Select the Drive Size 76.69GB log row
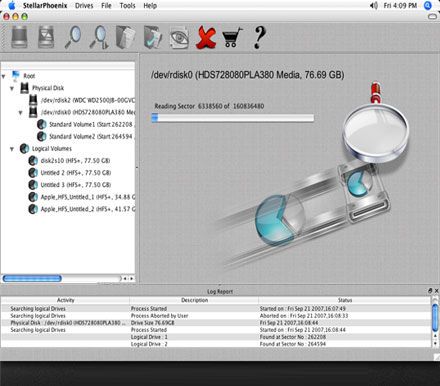The image size is (440, 386). [216, 323]
